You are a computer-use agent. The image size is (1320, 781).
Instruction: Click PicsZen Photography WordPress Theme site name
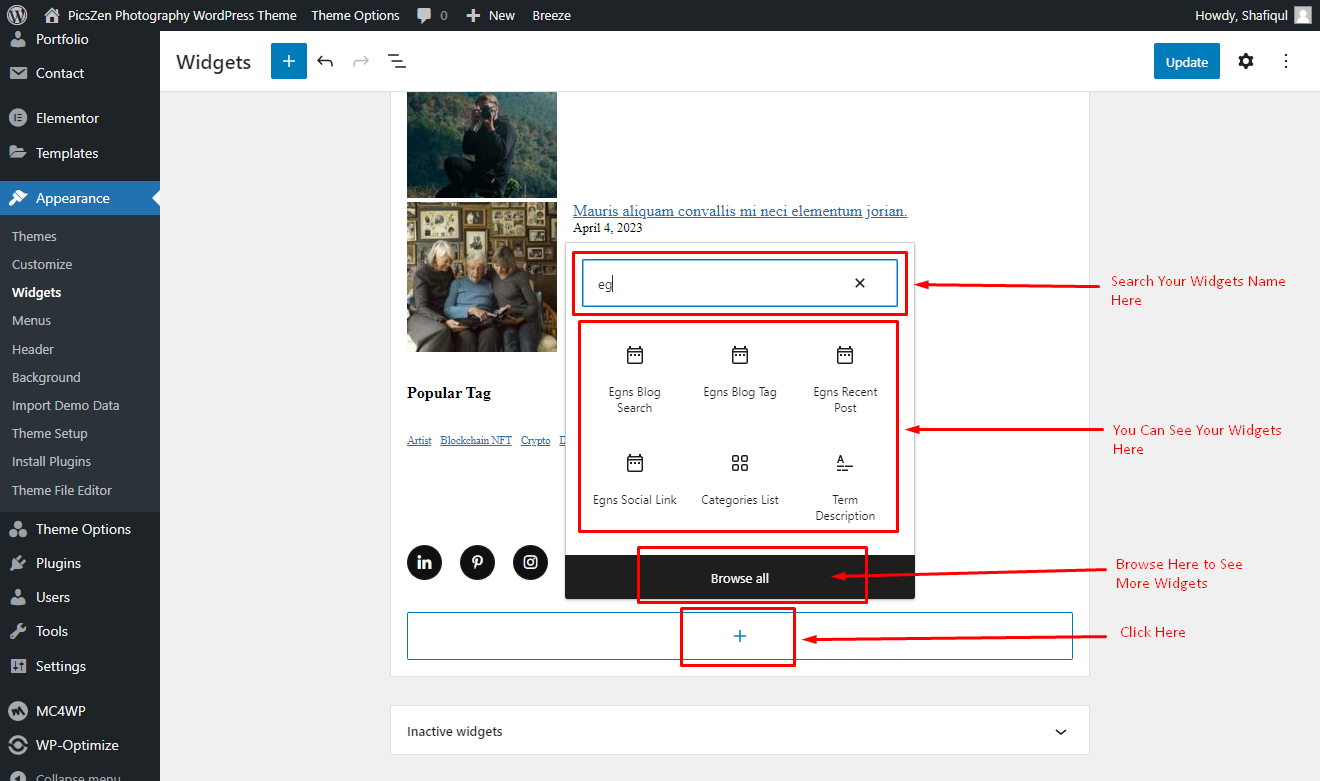[182, 15]
